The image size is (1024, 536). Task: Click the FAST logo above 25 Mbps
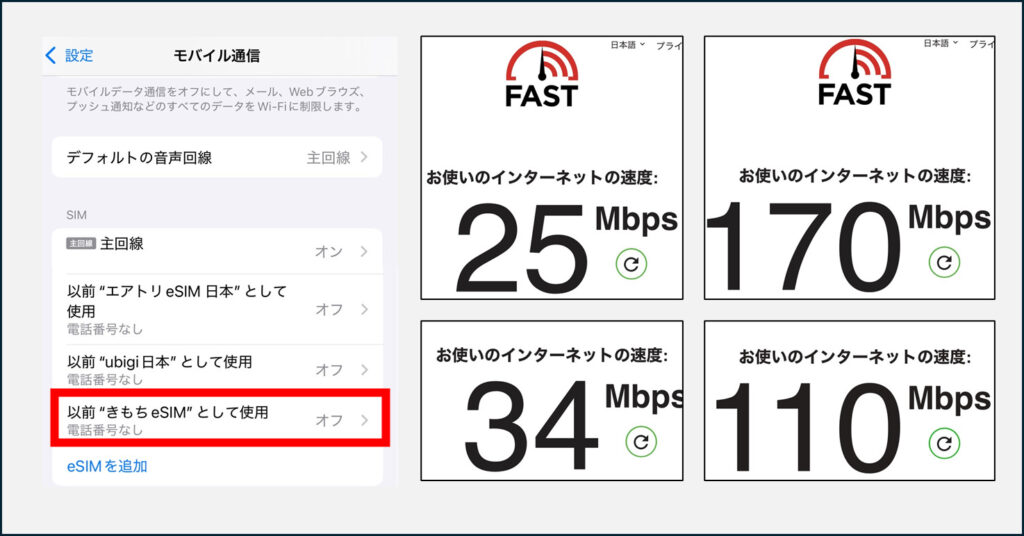(x=541, y=74)
